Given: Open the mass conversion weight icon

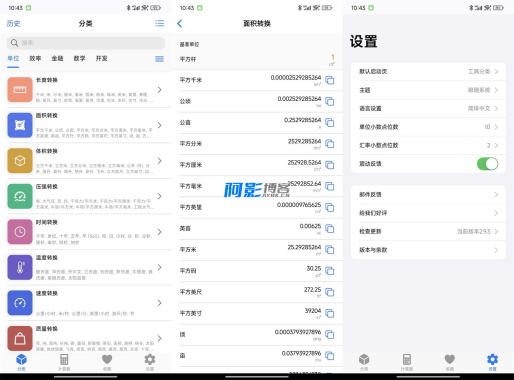Looking at the screenshot, I should click(x=20, y=338).
